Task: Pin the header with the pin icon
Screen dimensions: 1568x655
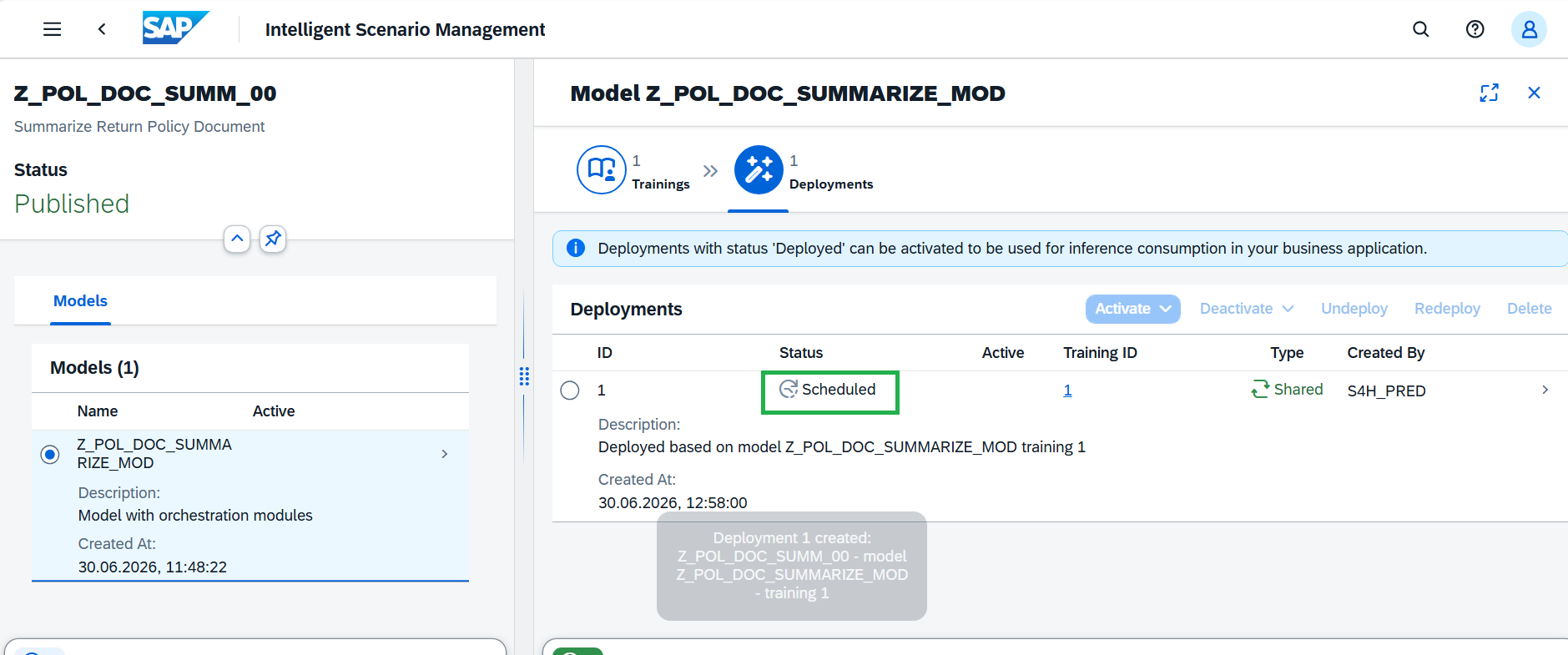Action: tap(273, 239)
